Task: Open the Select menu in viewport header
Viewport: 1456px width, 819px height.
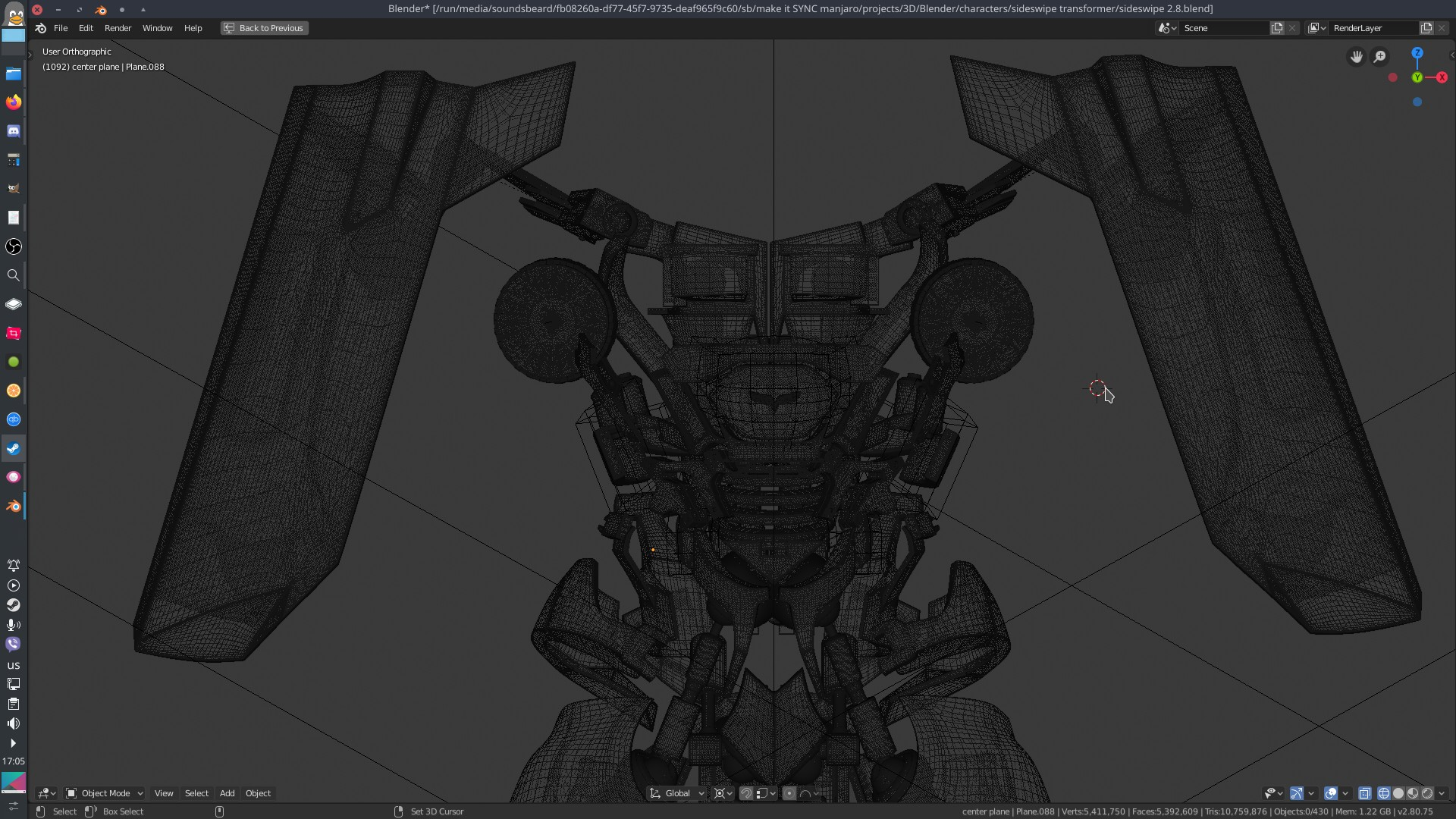Action: tap(196, 793)
